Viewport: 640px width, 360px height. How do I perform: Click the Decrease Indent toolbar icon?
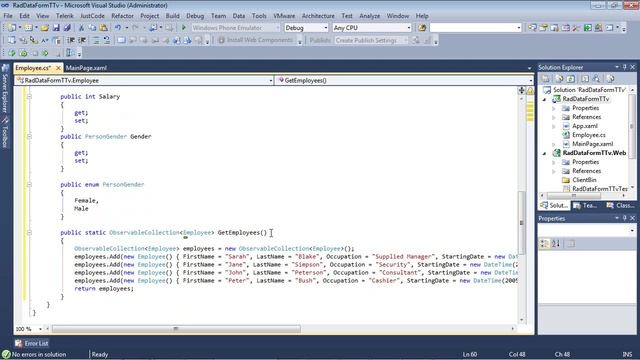71,40
